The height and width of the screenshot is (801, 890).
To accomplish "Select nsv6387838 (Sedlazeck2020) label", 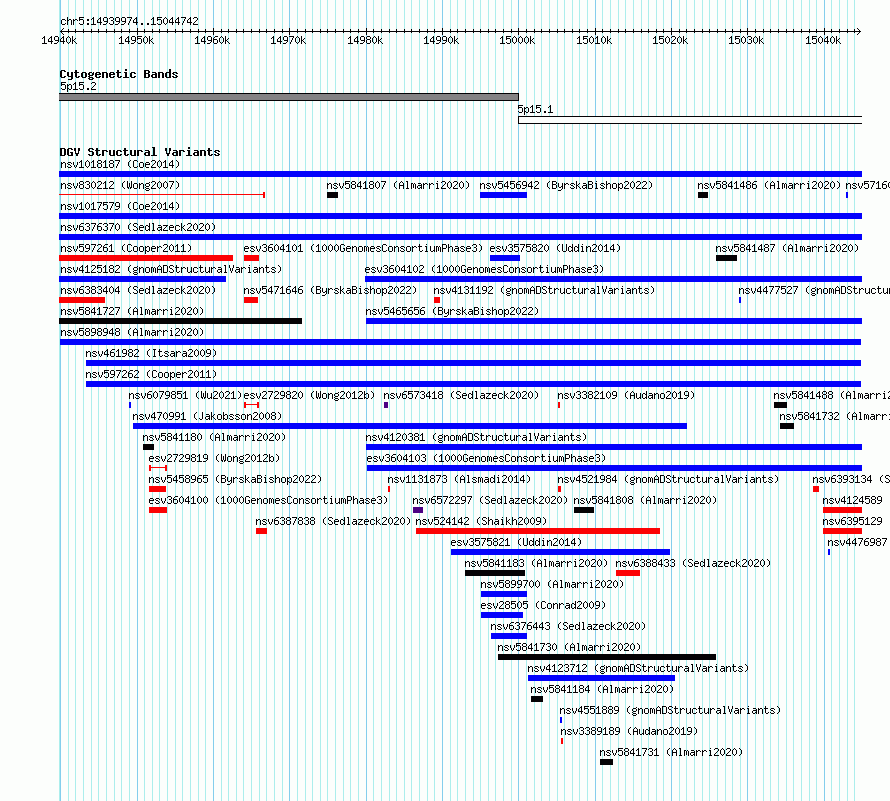I will coord(333,522).
